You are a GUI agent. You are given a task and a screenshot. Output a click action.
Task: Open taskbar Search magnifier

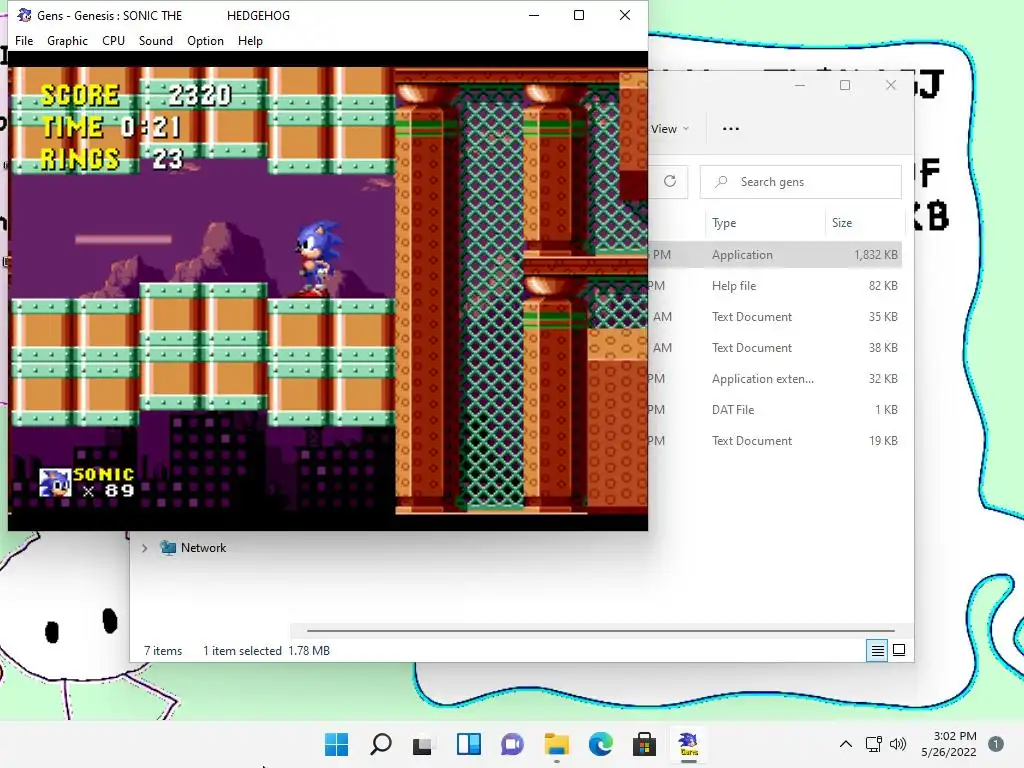381,744
